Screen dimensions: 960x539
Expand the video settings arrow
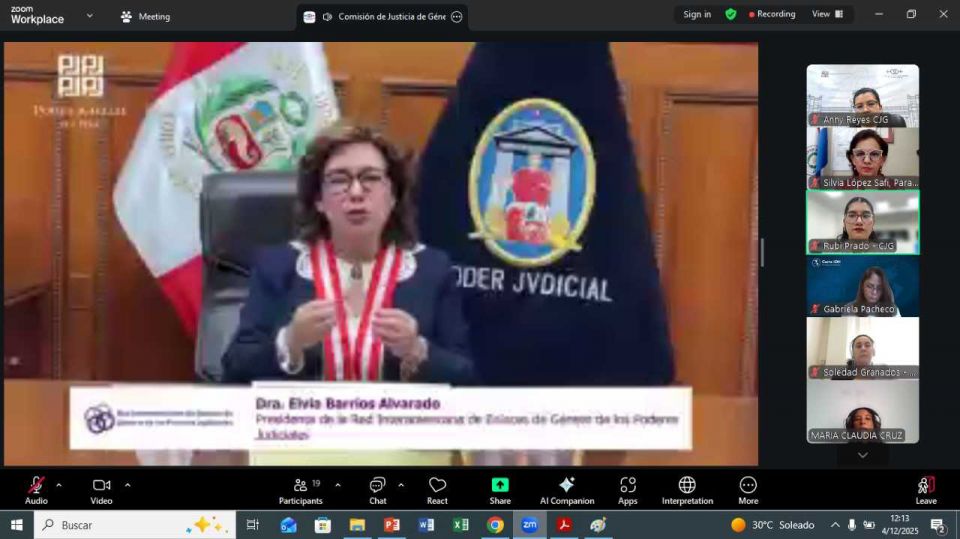pyautogui.click(x=127, y=485)
